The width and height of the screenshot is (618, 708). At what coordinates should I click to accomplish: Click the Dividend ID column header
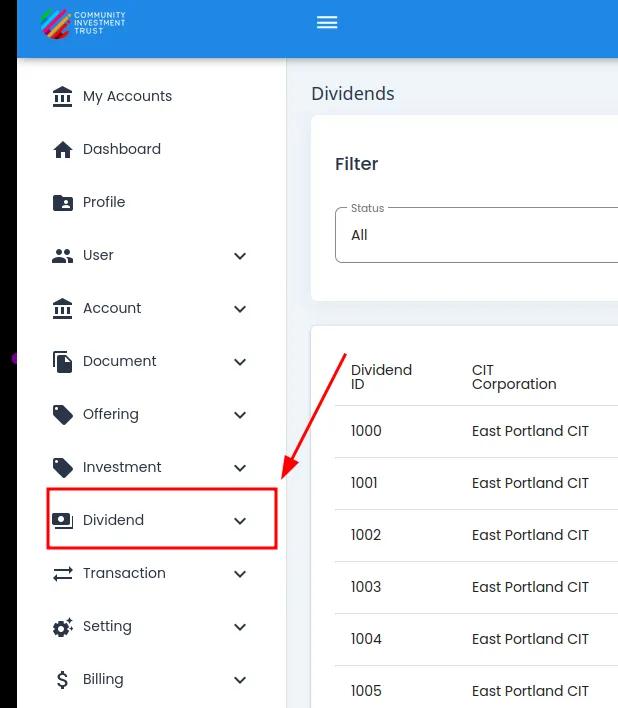[381, 377]
